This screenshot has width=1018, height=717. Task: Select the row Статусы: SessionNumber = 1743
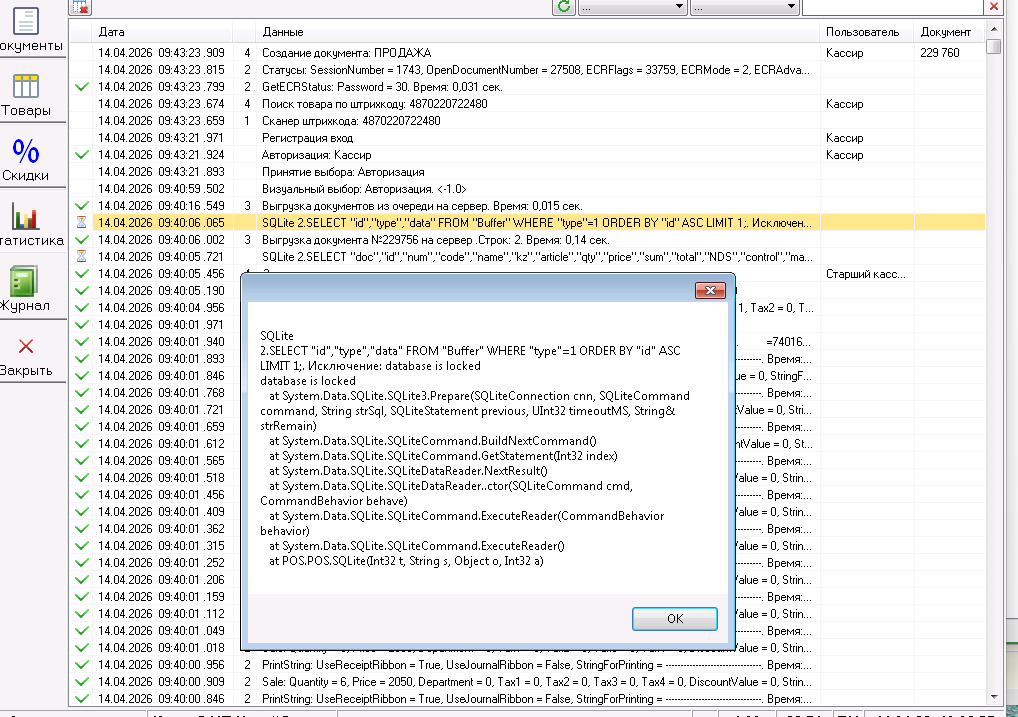click(x=527, y=70)
